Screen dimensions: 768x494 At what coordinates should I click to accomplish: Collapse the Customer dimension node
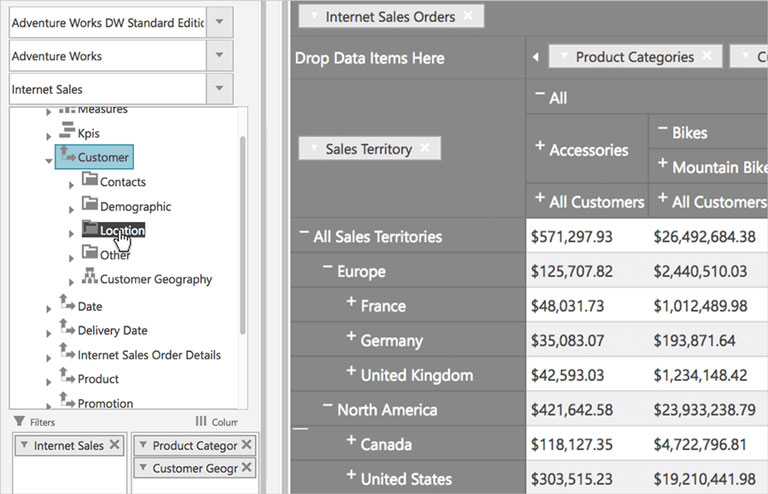coord(49,159)
